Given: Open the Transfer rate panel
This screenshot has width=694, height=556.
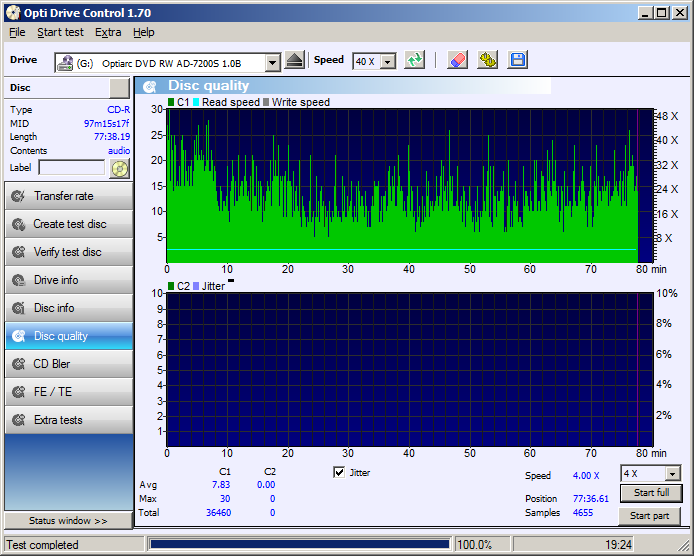Looking at the screenshot, I should (69, 196).
